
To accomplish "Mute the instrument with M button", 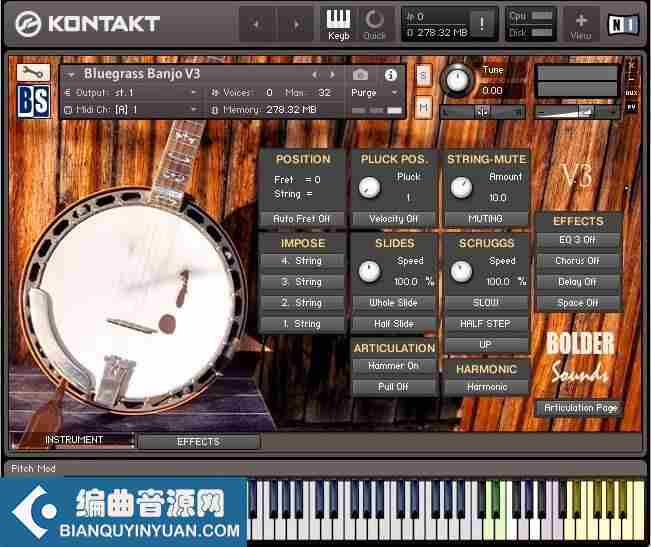I will pos(423,107).
